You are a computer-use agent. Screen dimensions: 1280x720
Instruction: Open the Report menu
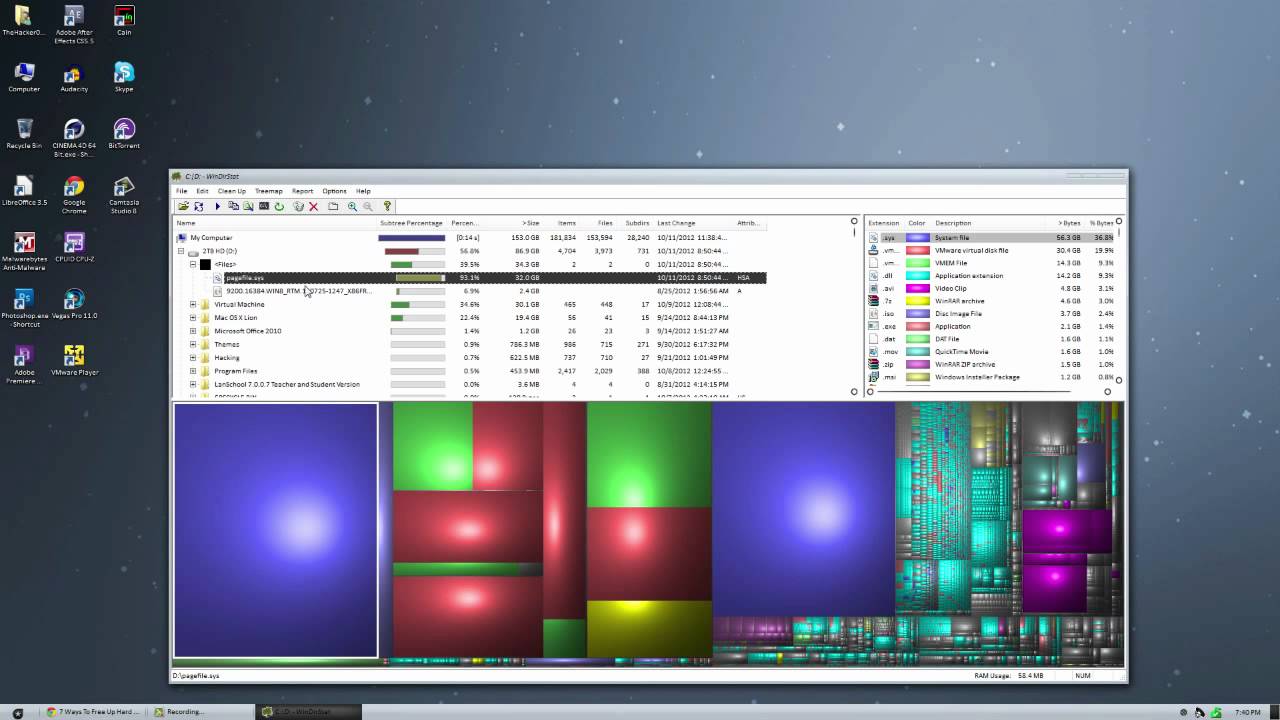[302, 191]
